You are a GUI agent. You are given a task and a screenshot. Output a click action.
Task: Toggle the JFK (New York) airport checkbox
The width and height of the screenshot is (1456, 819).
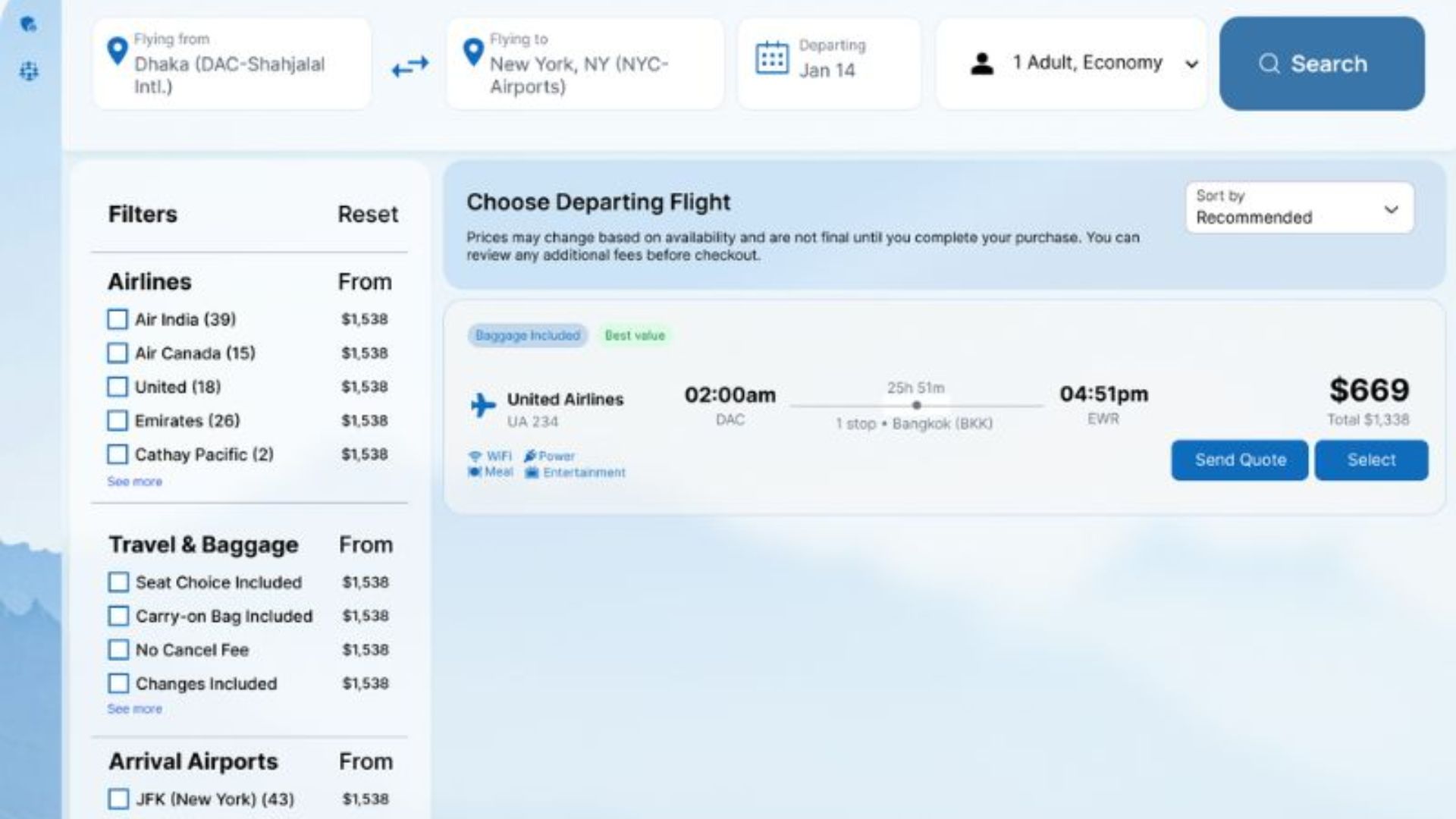pyautogui.click(x=118, y=799)
